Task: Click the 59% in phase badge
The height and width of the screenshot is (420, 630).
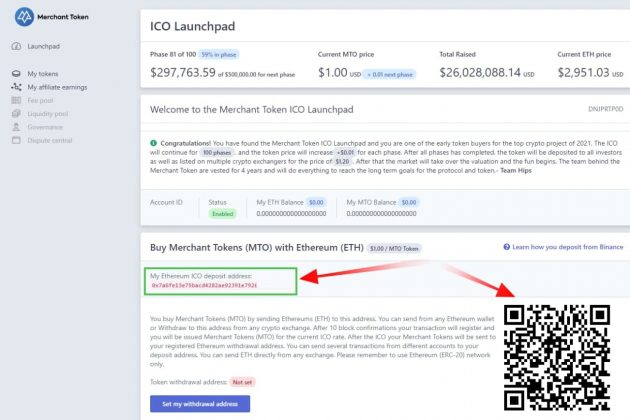Action: pyautogui.click(x=219, y=54)
